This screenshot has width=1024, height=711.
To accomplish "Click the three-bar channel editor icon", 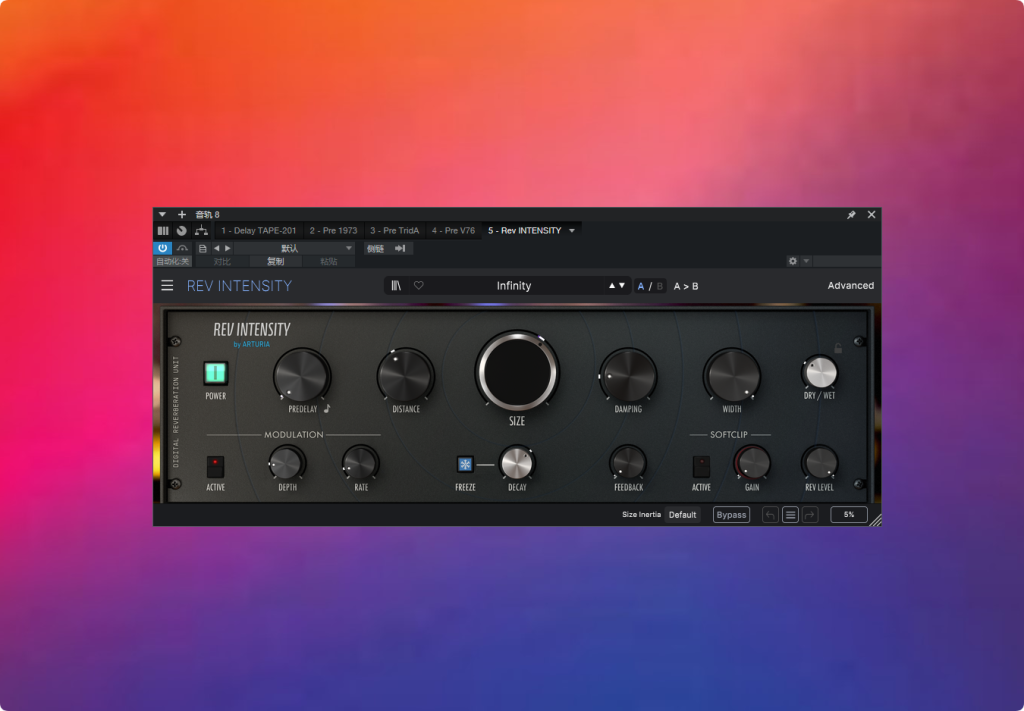I will click(x=163, y=230).
